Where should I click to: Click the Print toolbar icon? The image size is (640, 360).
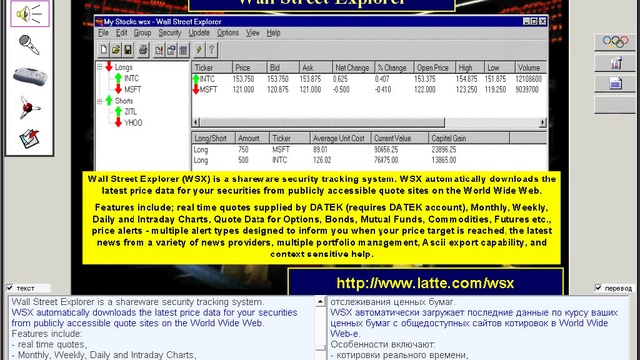pyautogui.click(x=143, y=50)
